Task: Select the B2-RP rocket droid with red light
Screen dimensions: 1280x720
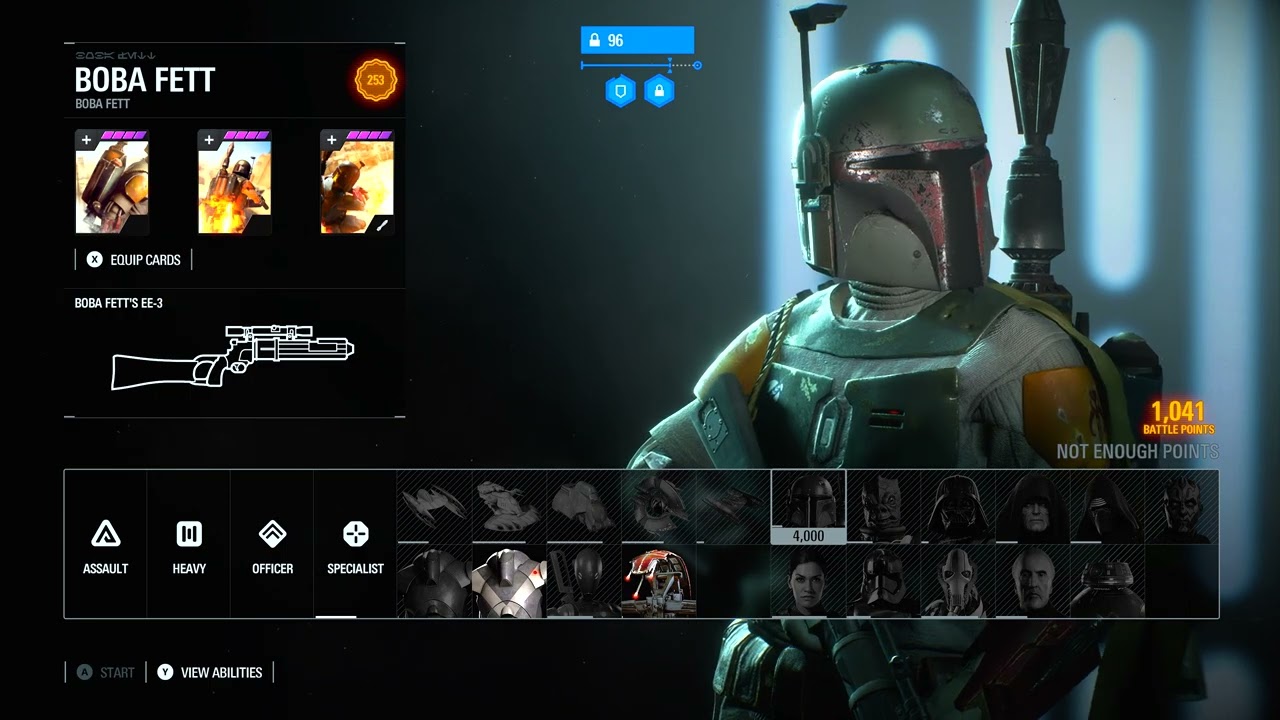Action: (509, 582)
